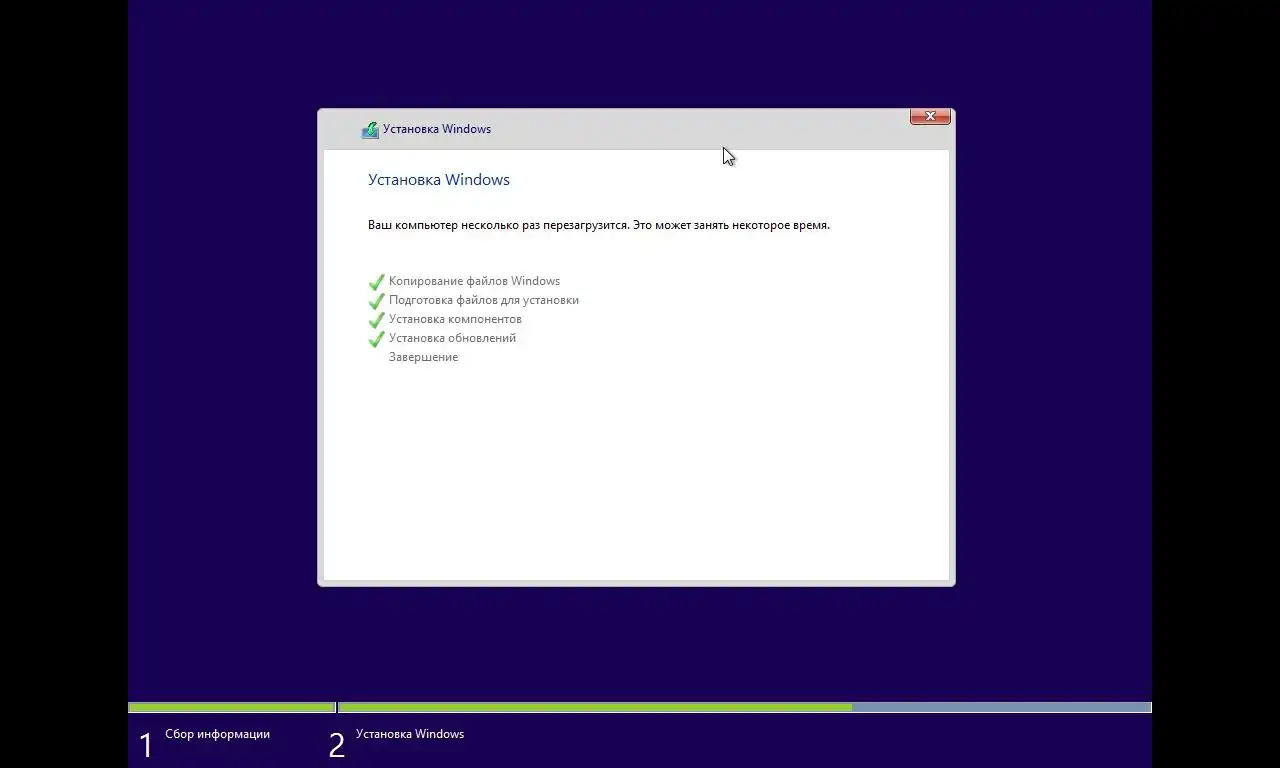
Task: Click the Установка Windows progress bar segment
Action: coord(745,707)
